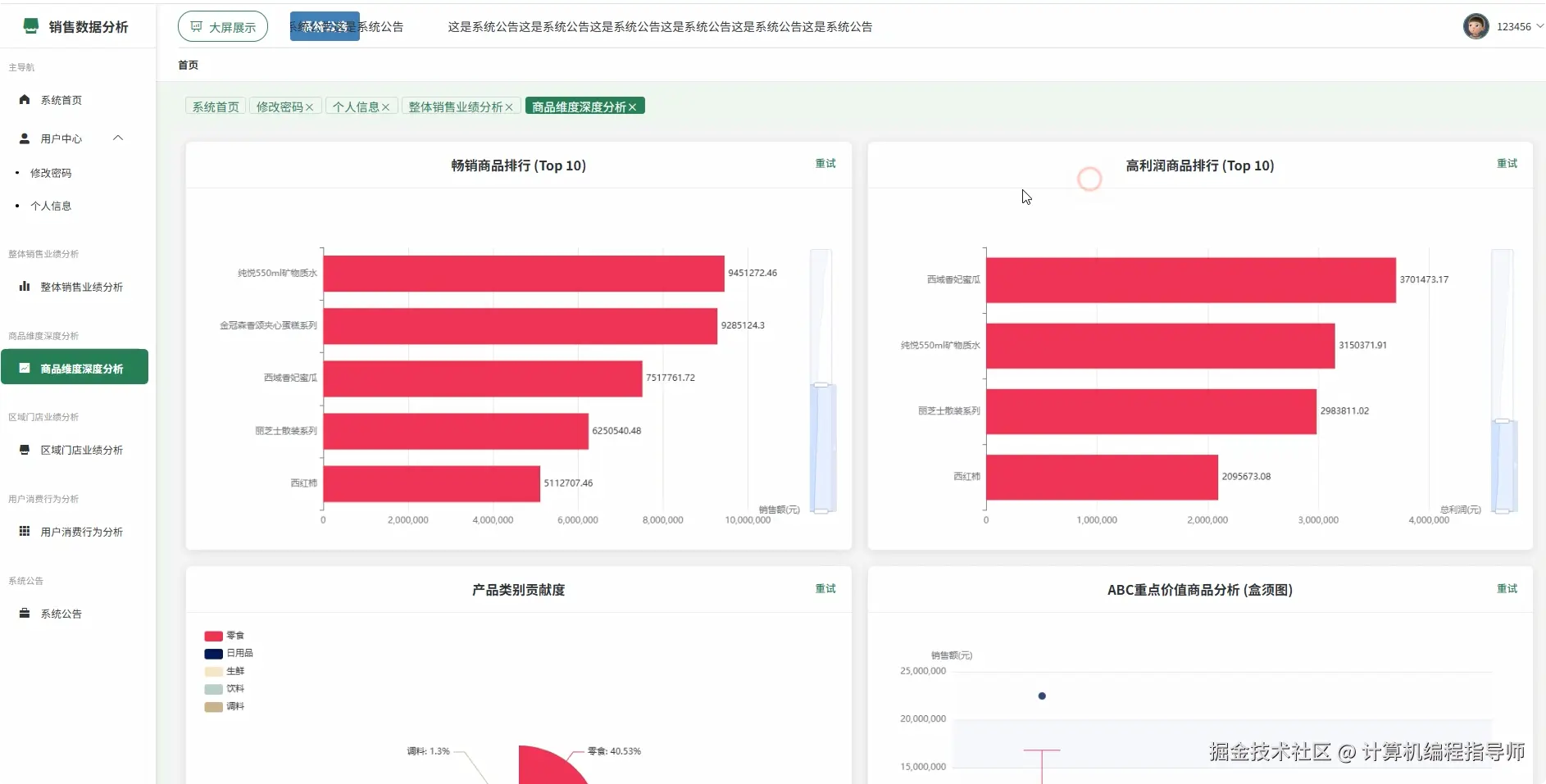Image resolution: width=1546 pixels, height=784 pixels.
Task: Toggle 生鲜 legend item
Action: pos(225,671)
